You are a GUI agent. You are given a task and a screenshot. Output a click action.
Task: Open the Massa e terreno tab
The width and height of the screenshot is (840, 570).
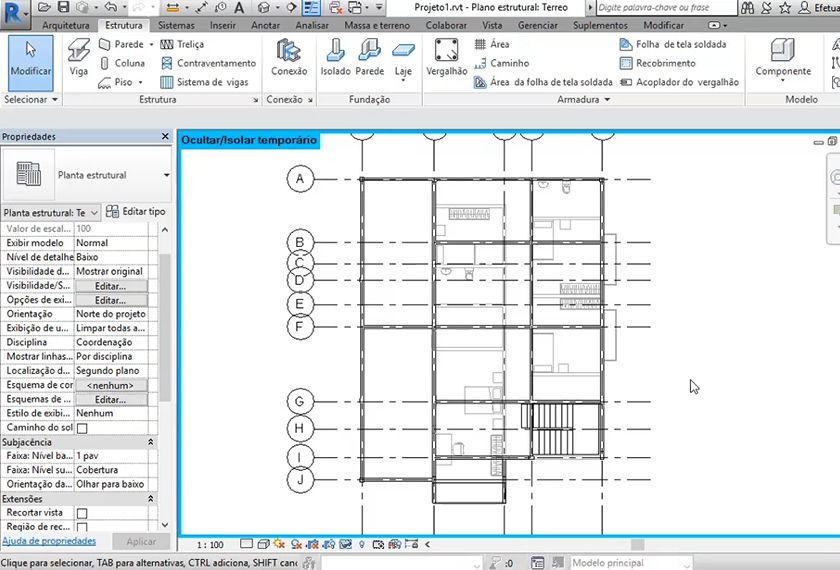tap(379, 25)
